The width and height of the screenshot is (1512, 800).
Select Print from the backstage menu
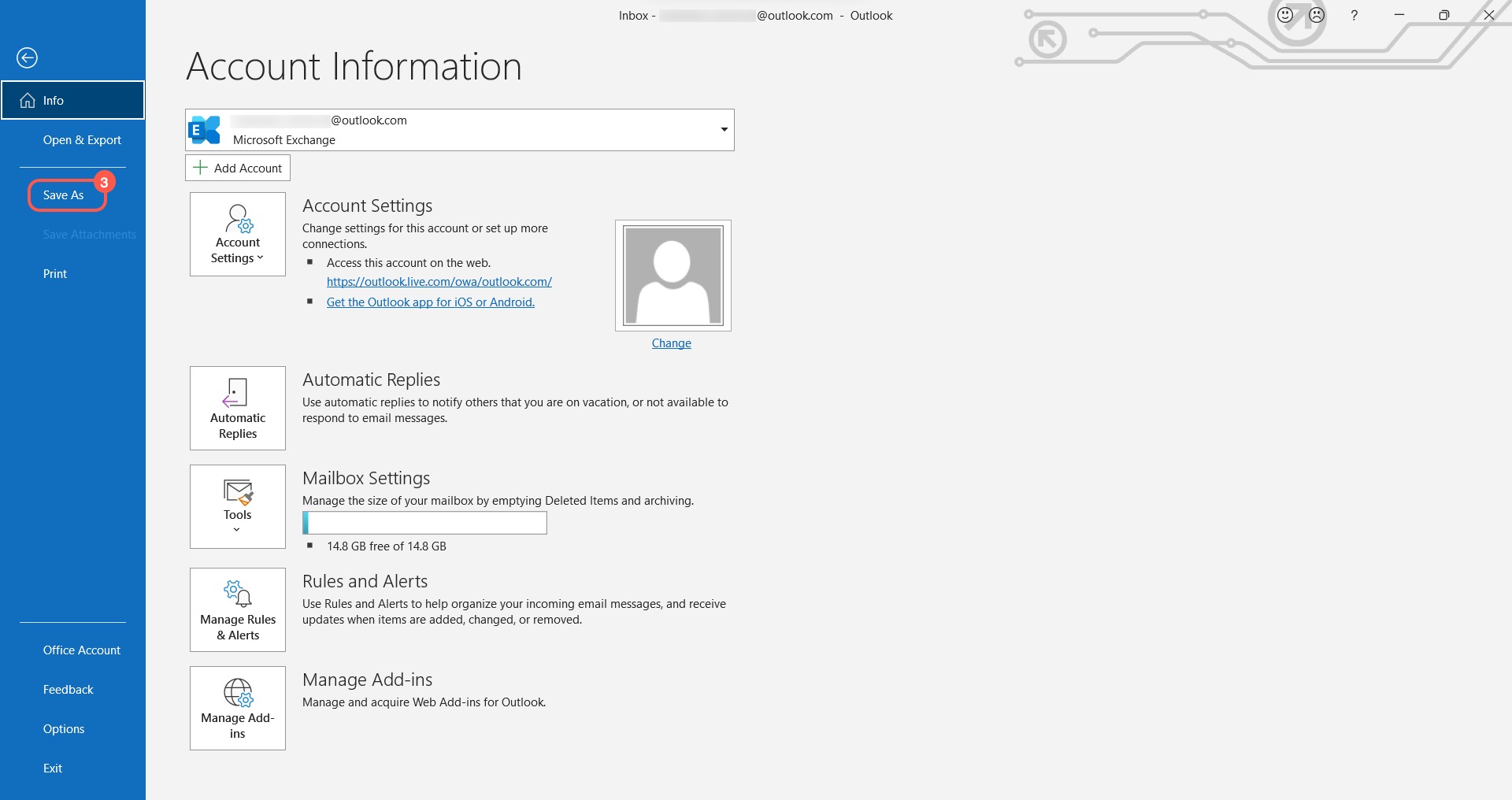tap(55, 274)
